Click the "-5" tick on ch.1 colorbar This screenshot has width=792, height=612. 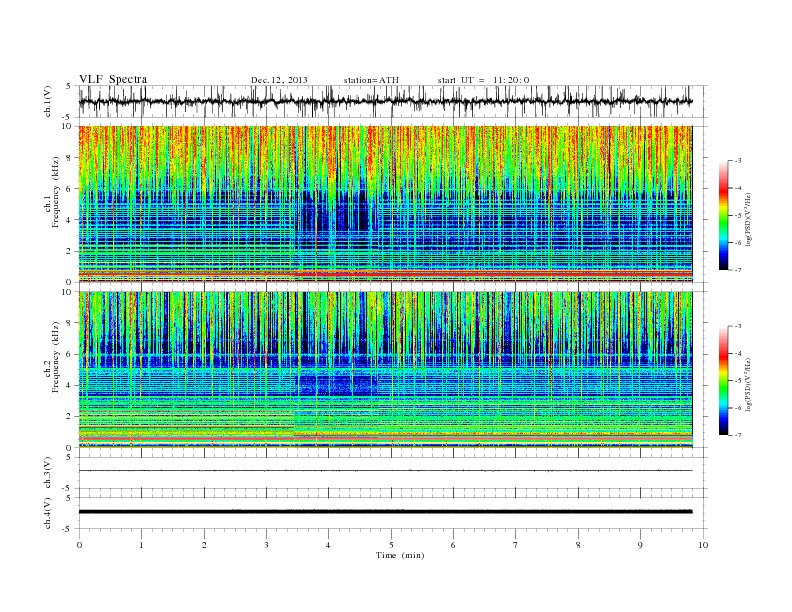tap(738, 216)
